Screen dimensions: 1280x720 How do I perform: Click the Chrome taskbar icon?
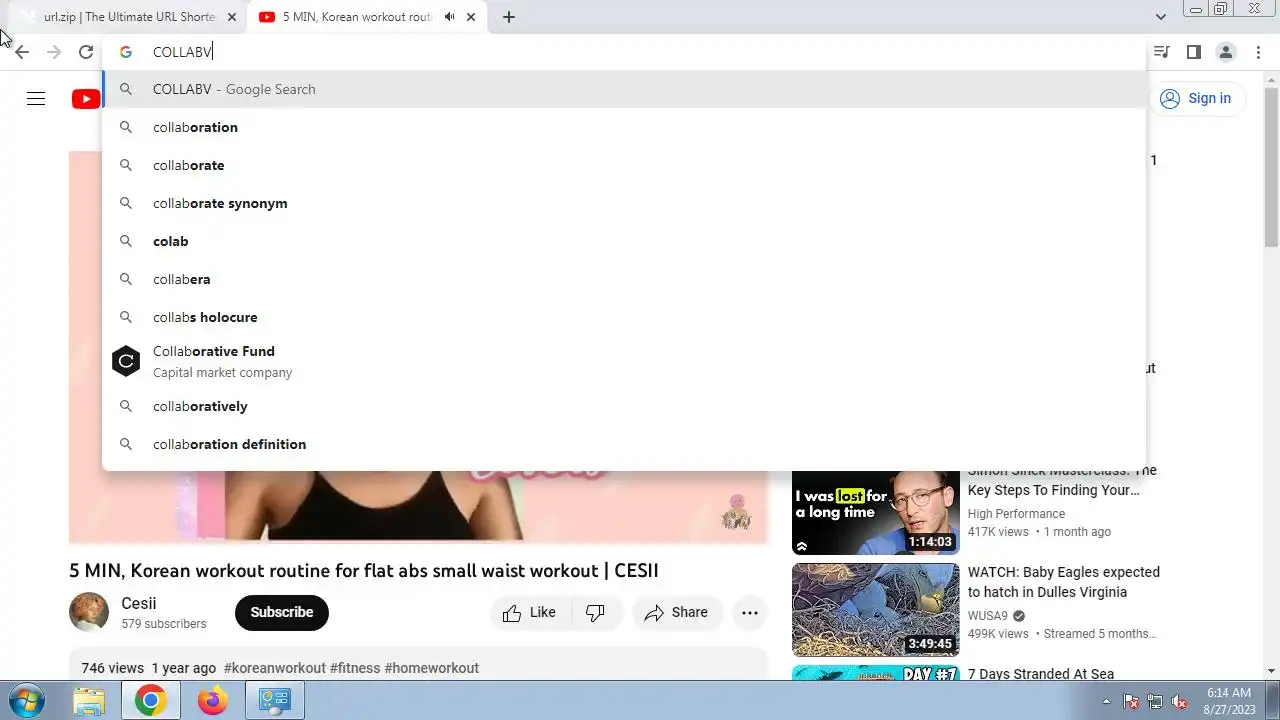click(151, 700)
